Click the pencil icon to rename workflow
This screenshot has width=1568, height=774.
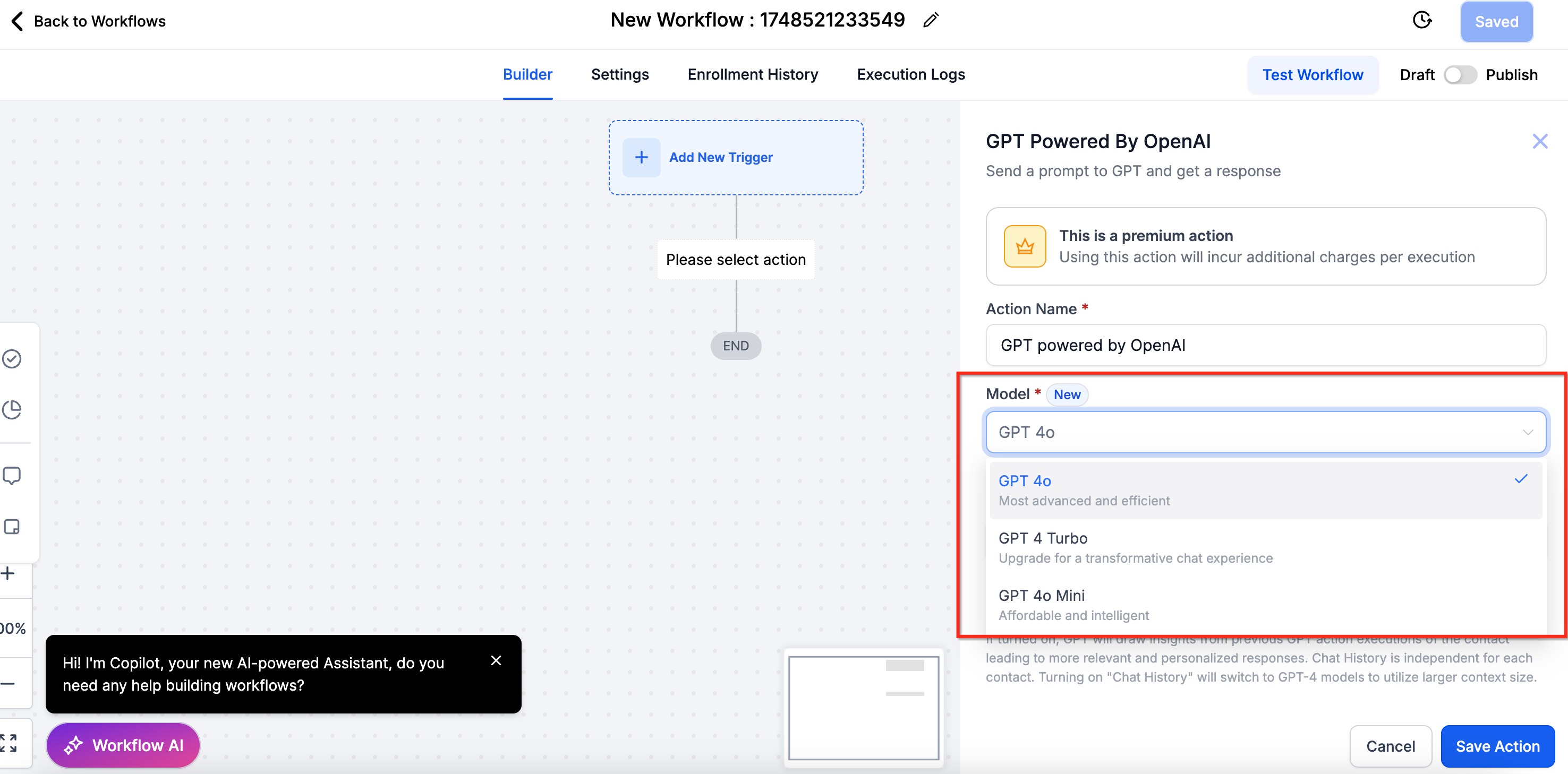(x=930, y=21)
